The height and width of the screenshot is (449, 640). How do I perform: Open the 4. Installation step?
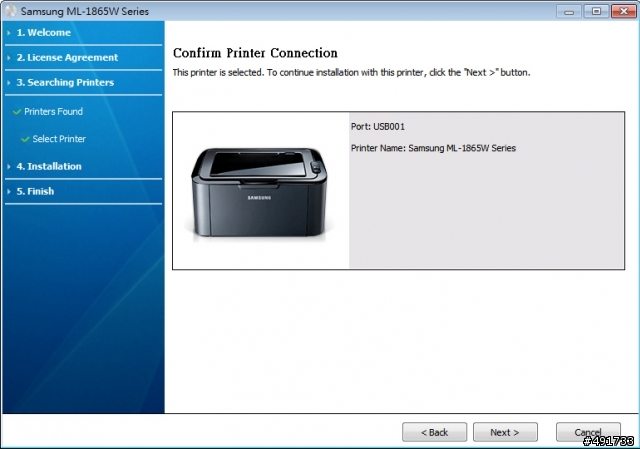pos(49,167)
